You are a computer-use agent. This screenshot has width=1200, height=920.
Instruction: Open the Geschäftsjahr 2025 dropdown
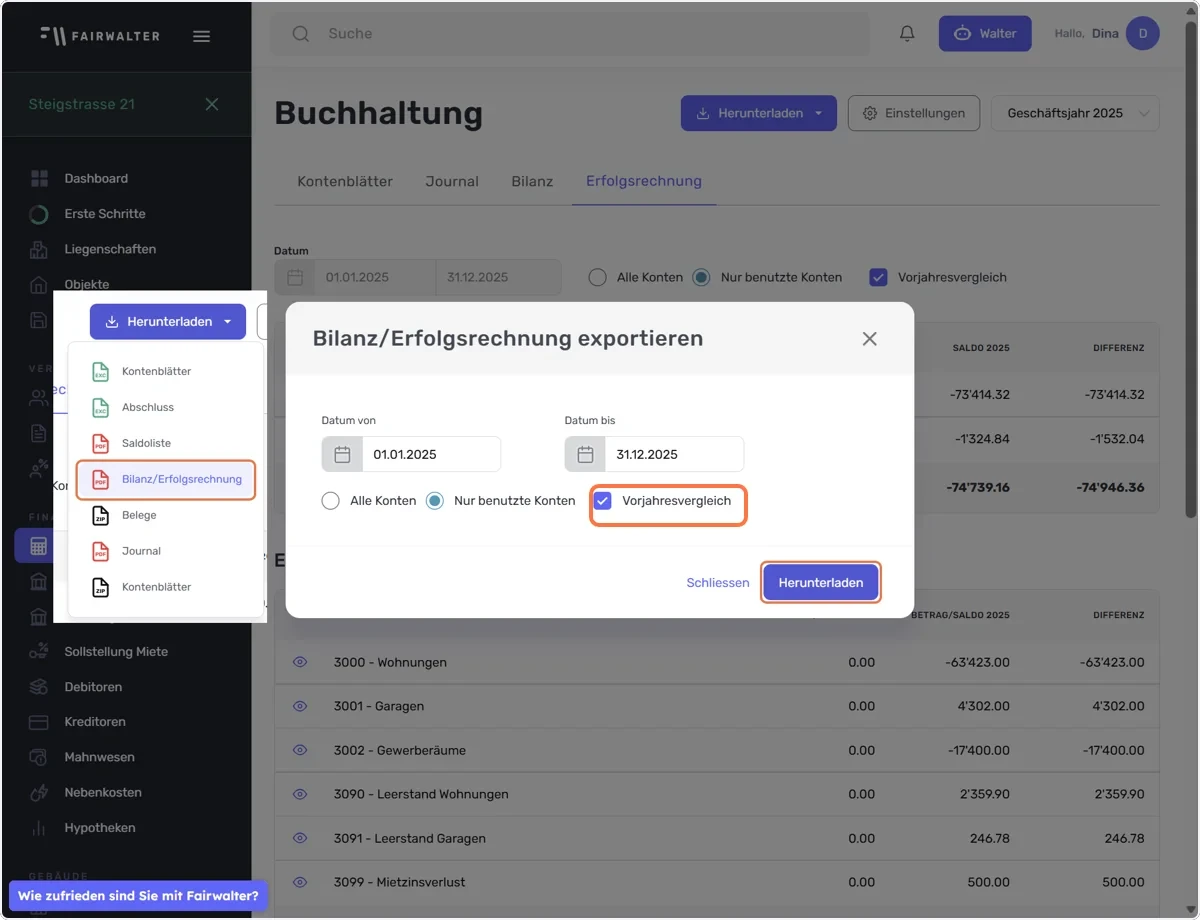click(1075, 113)
